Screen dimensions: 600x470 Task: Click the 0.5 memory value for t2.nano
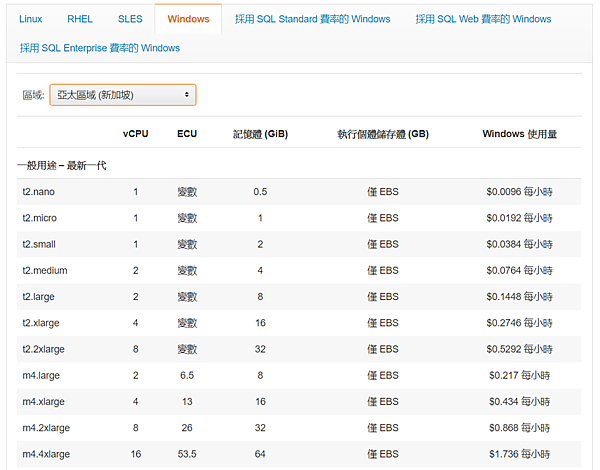(x=260, y=192)
